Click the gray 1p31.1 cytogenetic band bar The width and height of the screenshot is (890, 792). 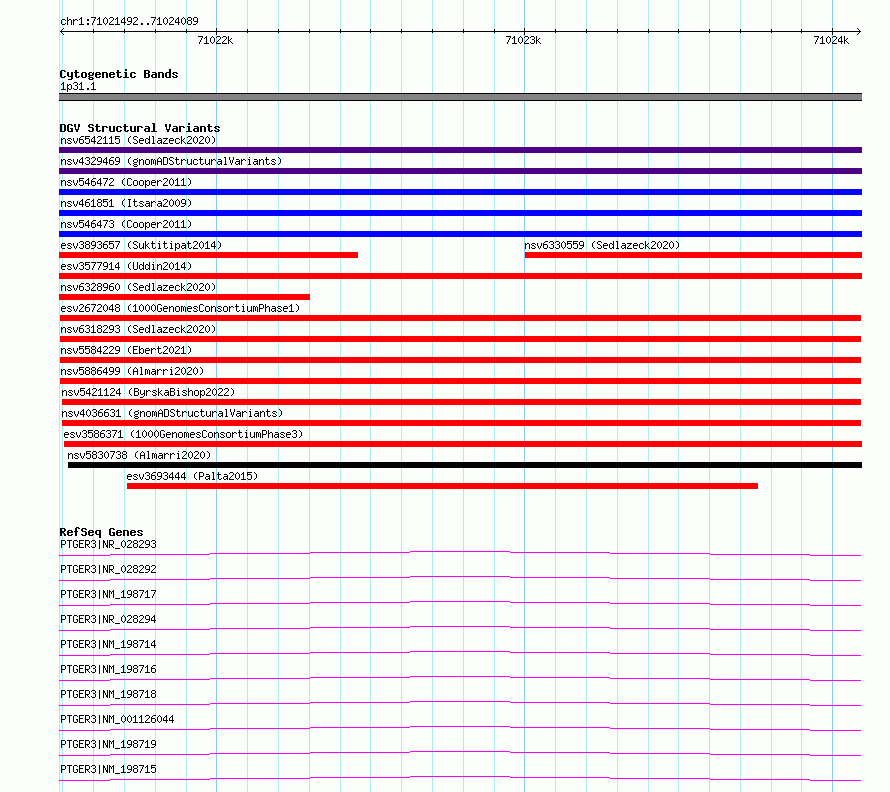[460, 97]
